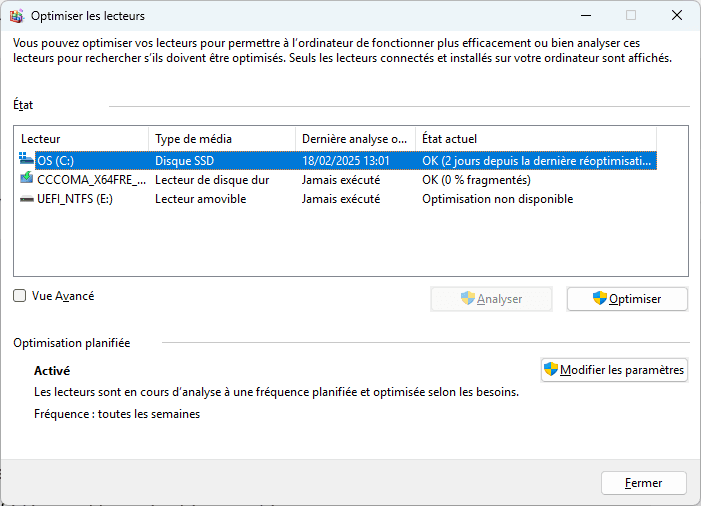Click the Analyser button

[491, 299]
